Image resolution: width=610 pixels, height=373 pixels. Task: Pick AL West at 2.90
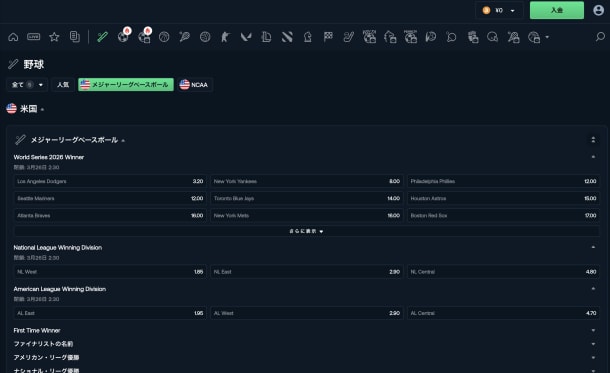(307, 313)
